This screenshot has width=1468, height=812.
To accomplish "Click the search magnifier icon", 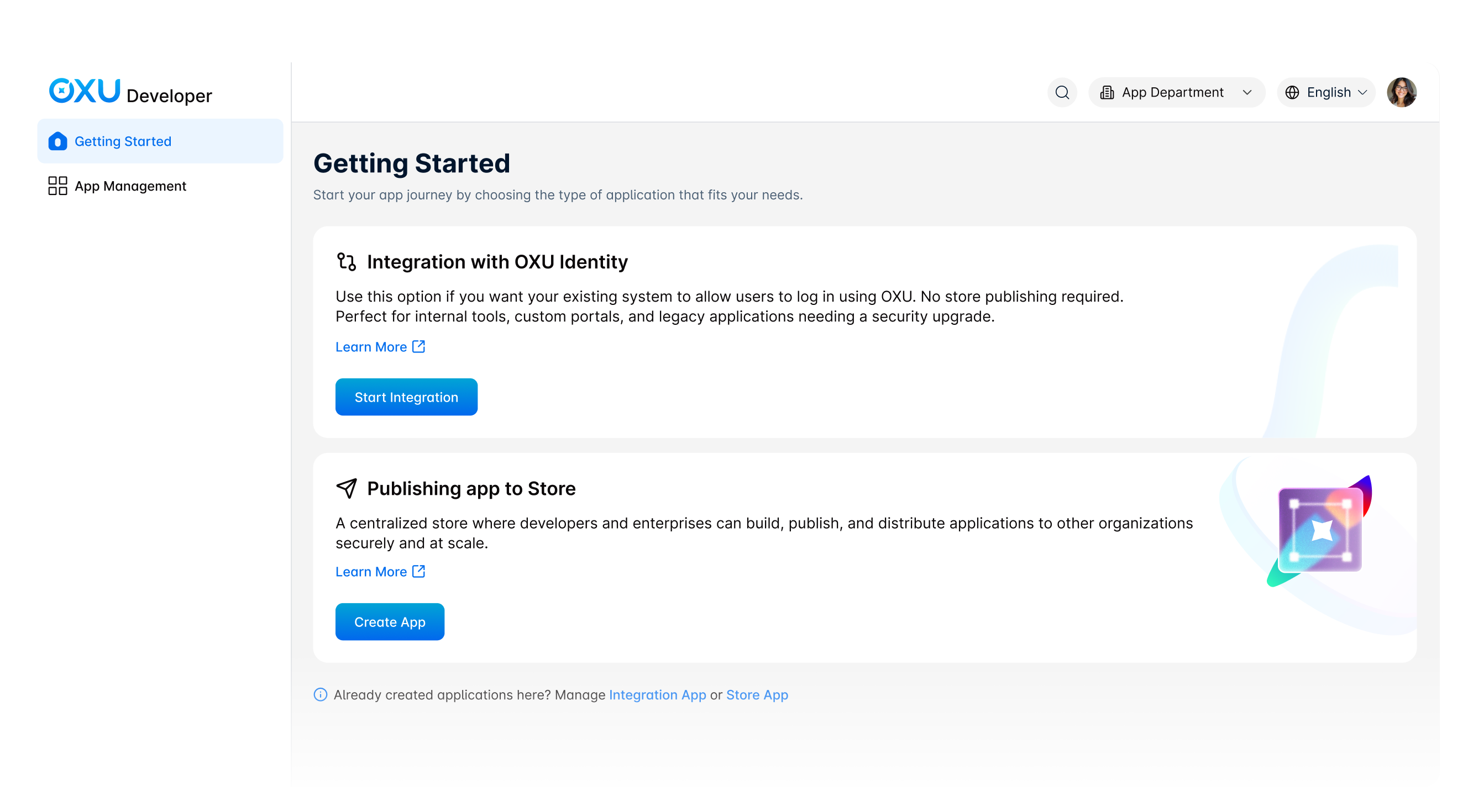I will click(x=1062, y=92).
